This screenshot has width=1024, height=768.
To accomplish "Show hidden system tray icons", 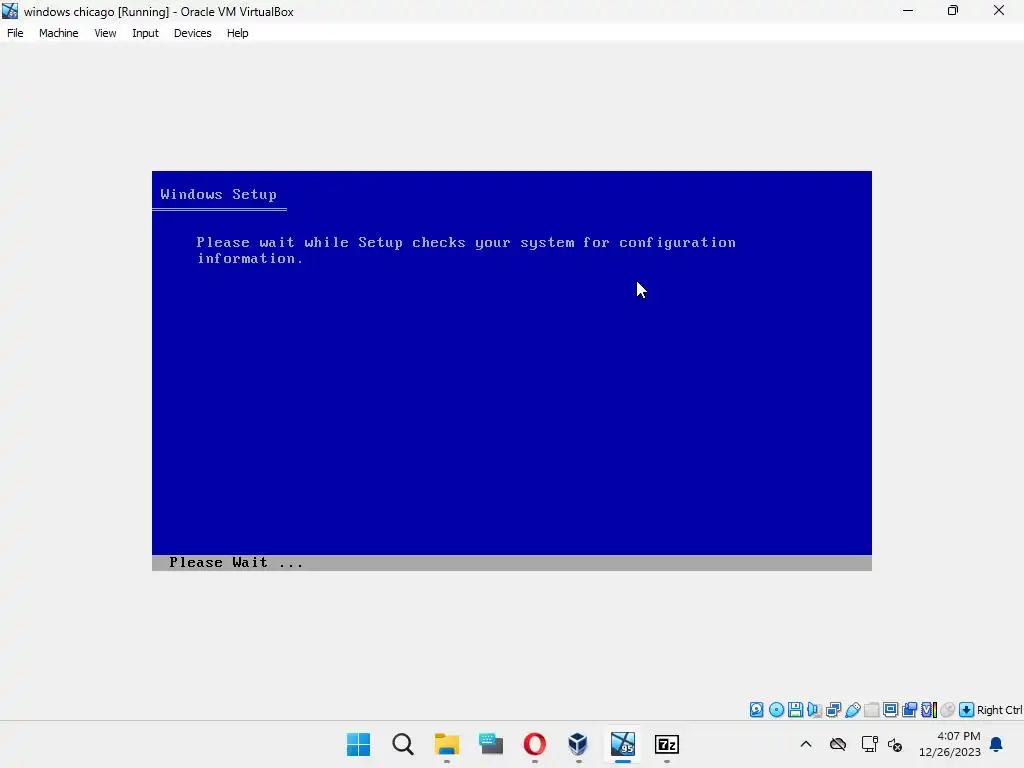I will click(x=806, y=744).
